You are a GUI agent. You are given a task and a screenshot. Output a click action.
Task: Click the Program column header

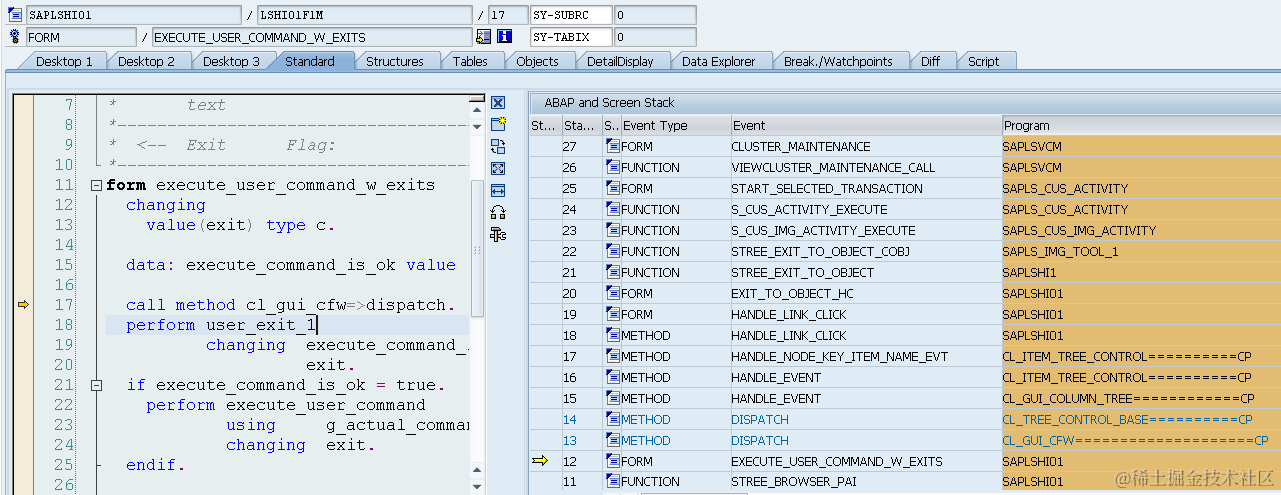tap(1141, 126)
